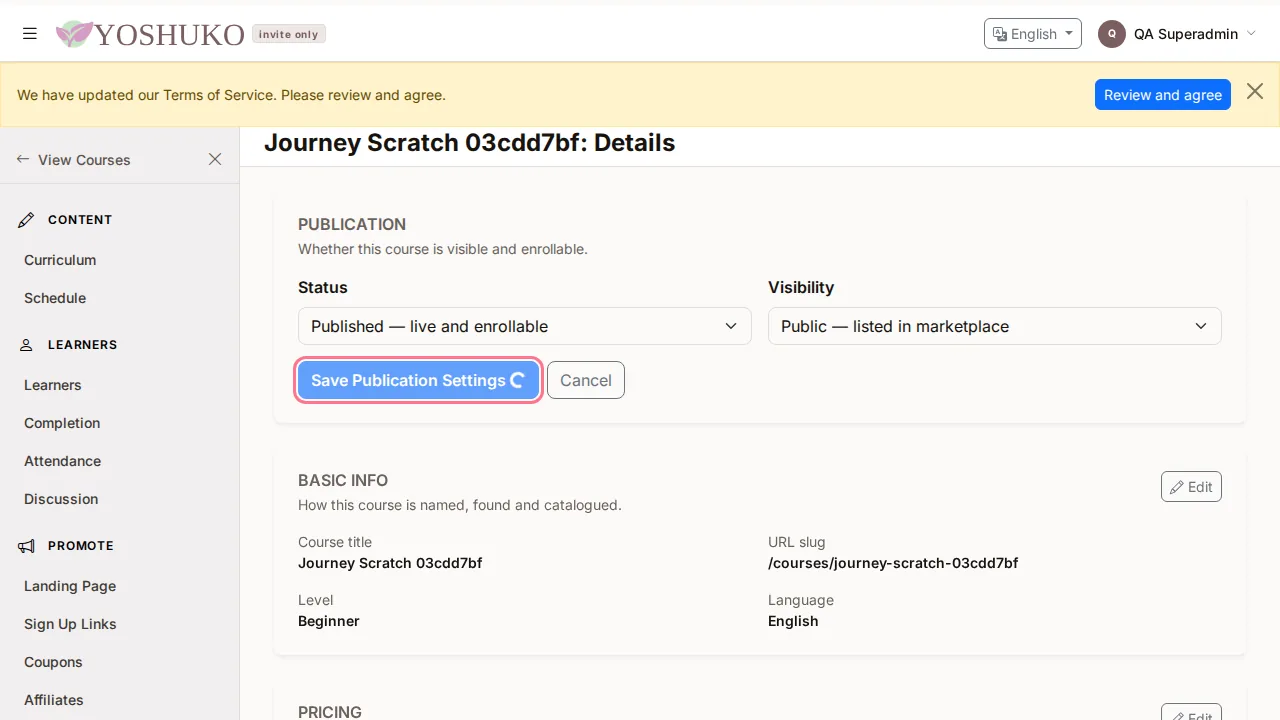
Task: Click the YOSHUKO brand name
Action: coord(170,35)
